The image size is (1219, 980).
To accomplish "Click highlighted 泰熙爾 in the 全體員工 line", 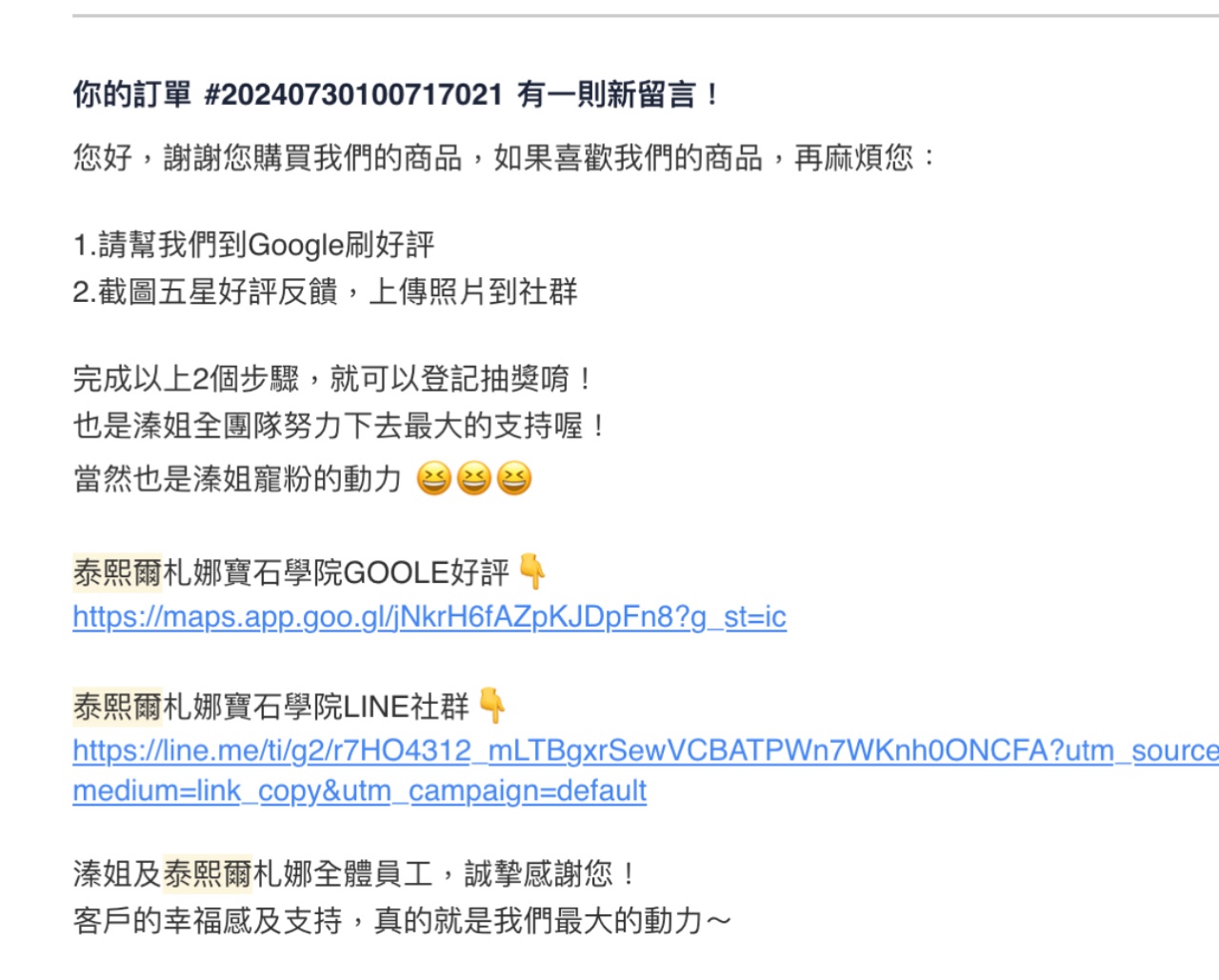I will click(208, 873).
